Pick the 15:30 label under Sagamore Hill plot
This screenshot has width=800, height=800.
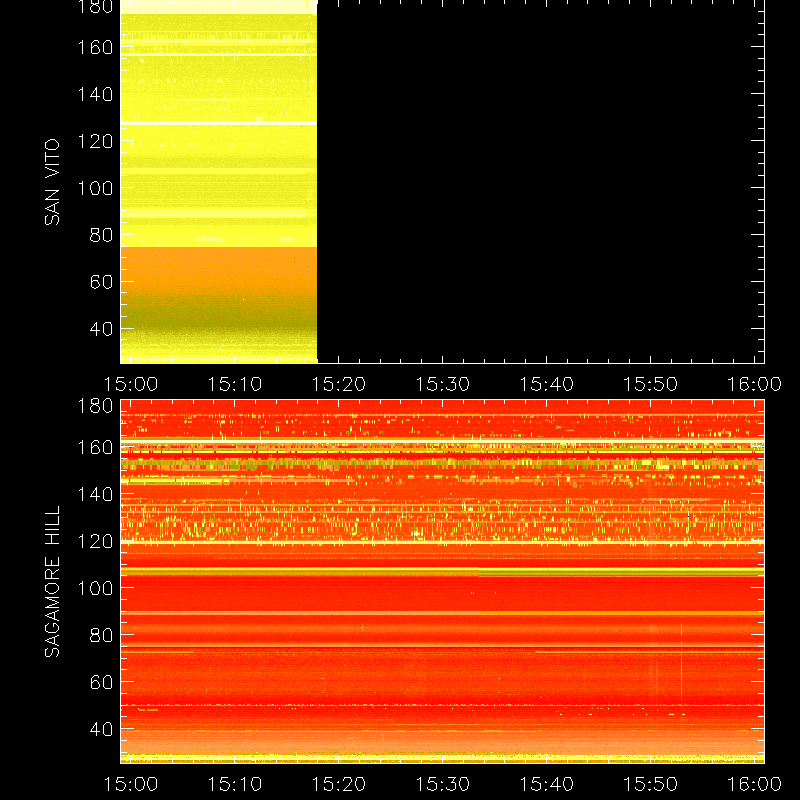click(x=442, y=784)
